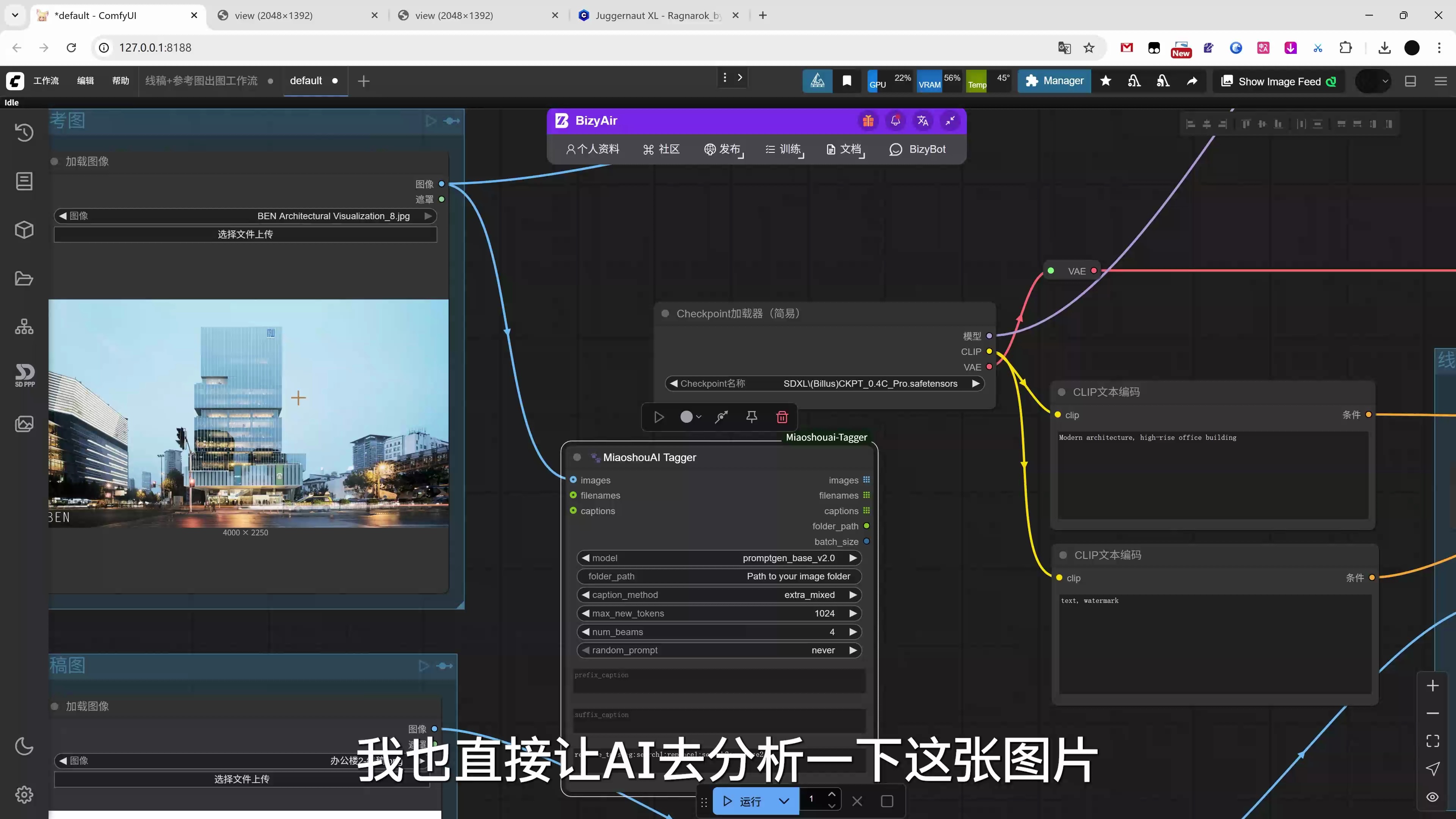
Task: Expand the run options chevron
Action: point(784,801)
